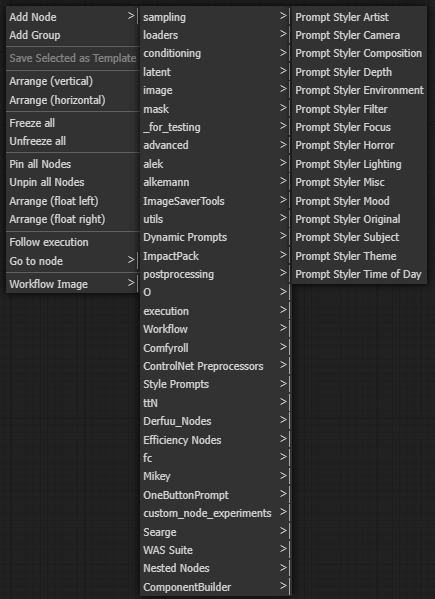Screen dimensions: 435x599
Task: Open the ComponentBuilder category
Action: click(215, 587)
